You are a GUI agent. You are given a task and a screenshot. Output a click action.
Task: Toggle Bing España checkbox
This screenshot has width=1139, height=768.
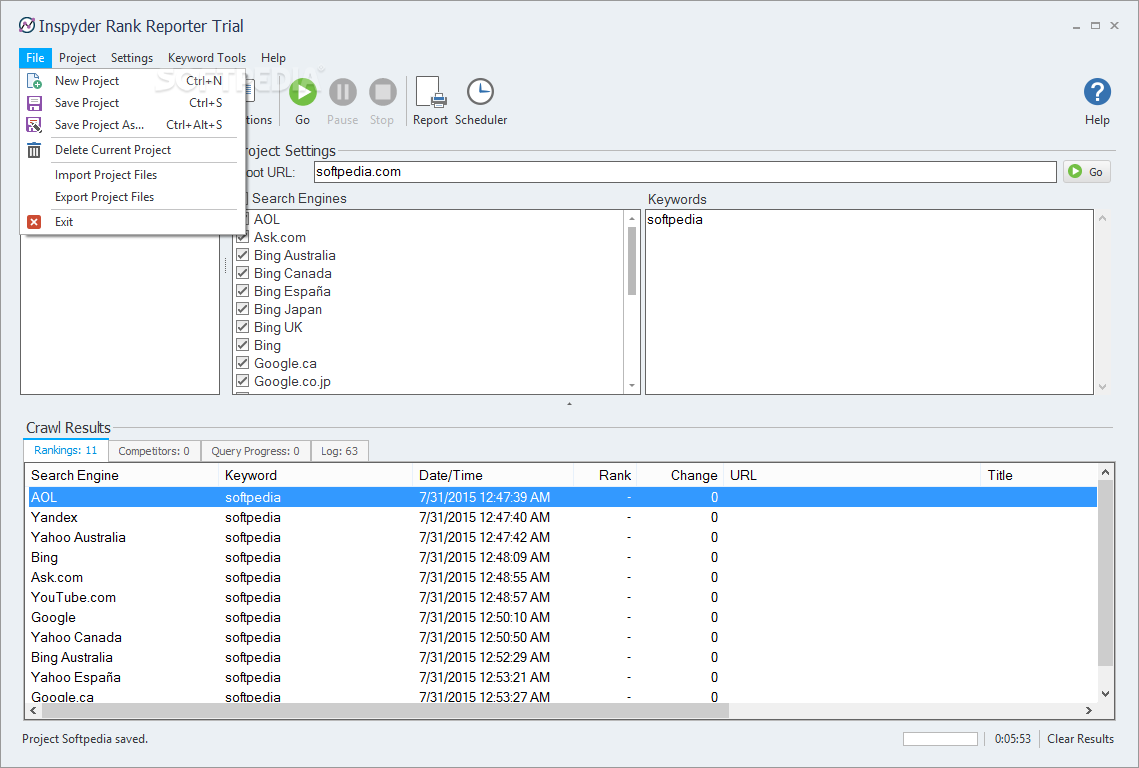pos(243,291)
